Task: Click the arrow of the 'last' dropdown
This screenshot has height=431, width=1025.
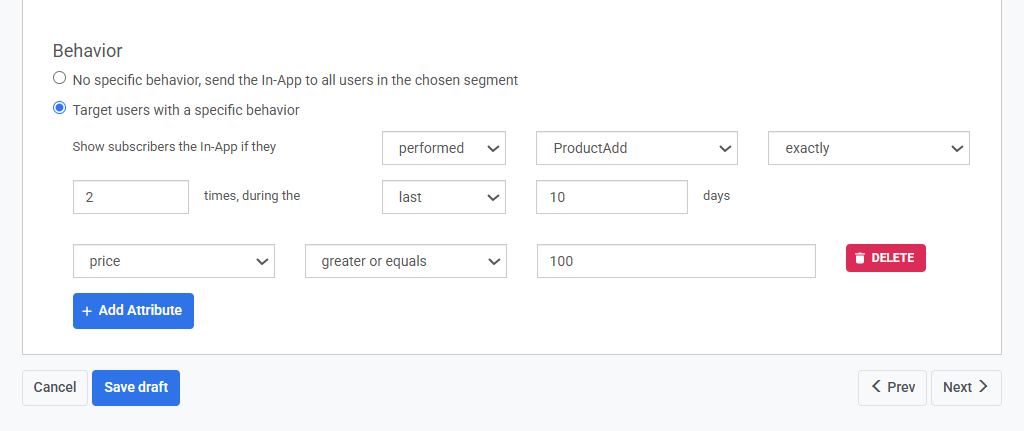Action: (492, 197)
